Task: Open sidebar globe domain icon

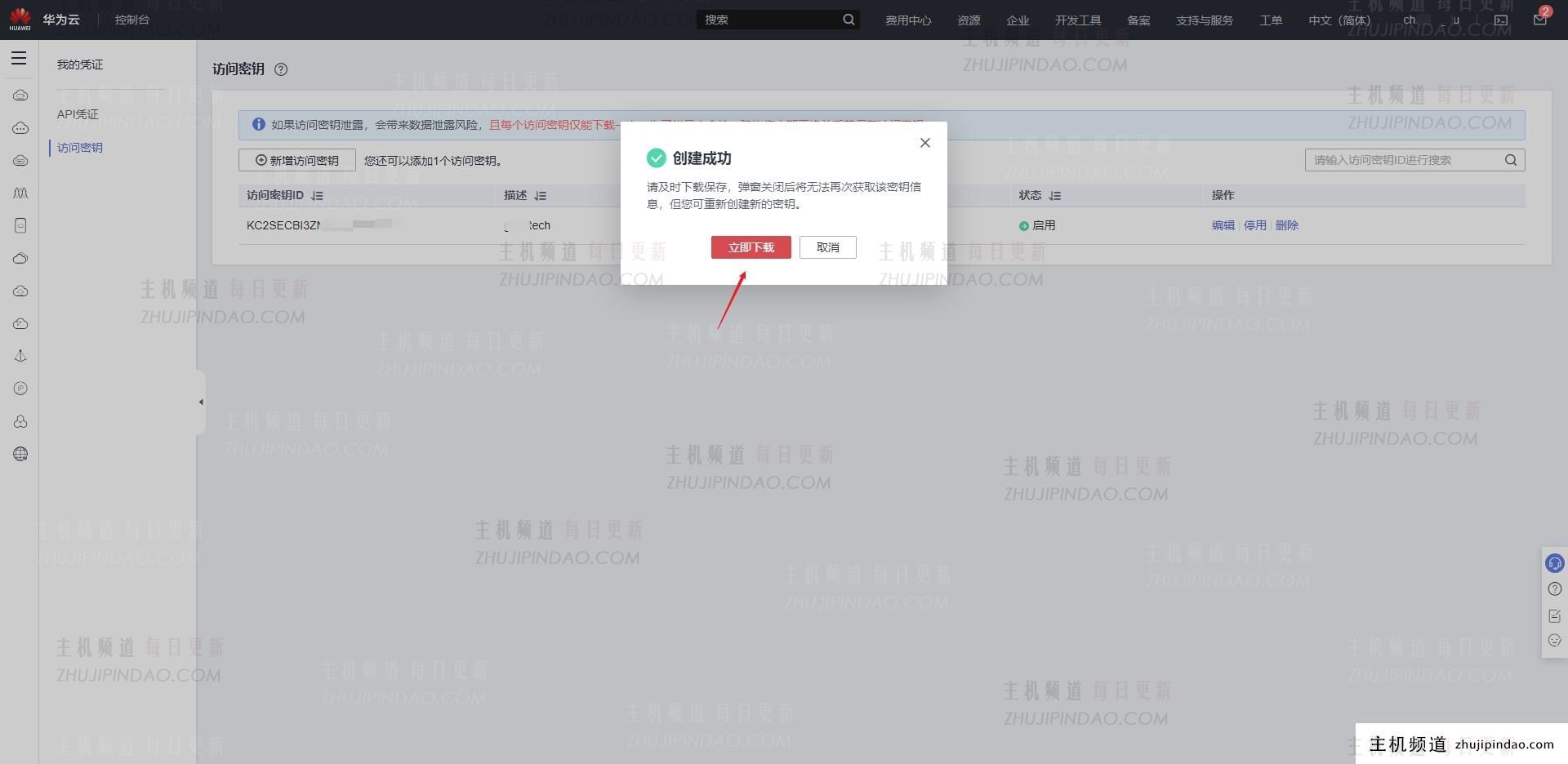Action: [20, 454]
